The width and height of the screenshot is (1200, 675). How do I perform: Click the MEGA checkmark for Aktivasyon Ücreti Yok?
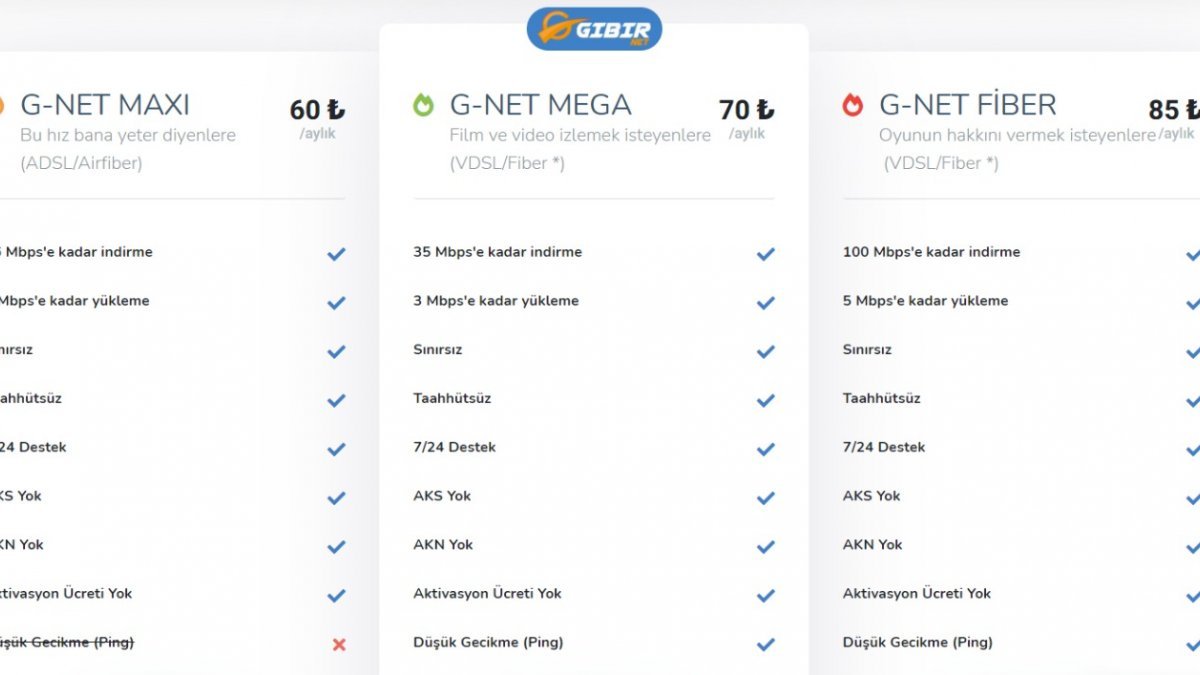766,595
